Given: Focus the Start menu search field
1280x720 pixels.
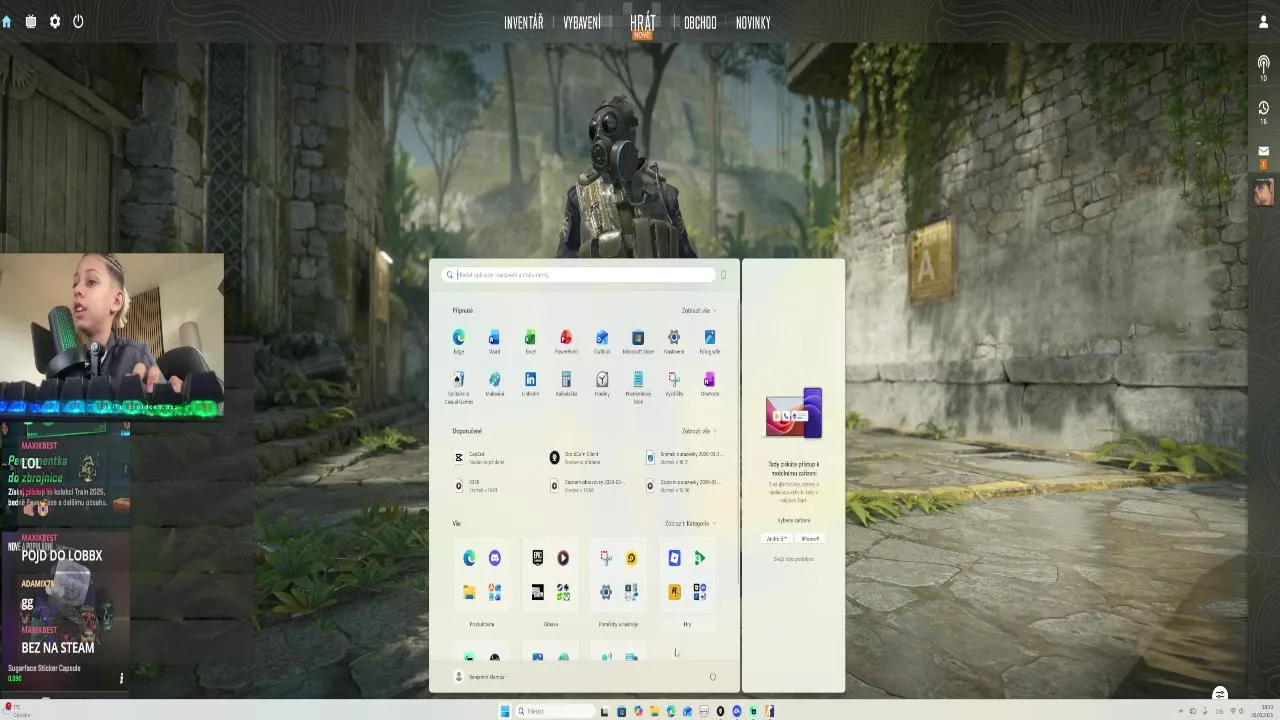Looking at the screenshot, I should [x=580, y=275].
